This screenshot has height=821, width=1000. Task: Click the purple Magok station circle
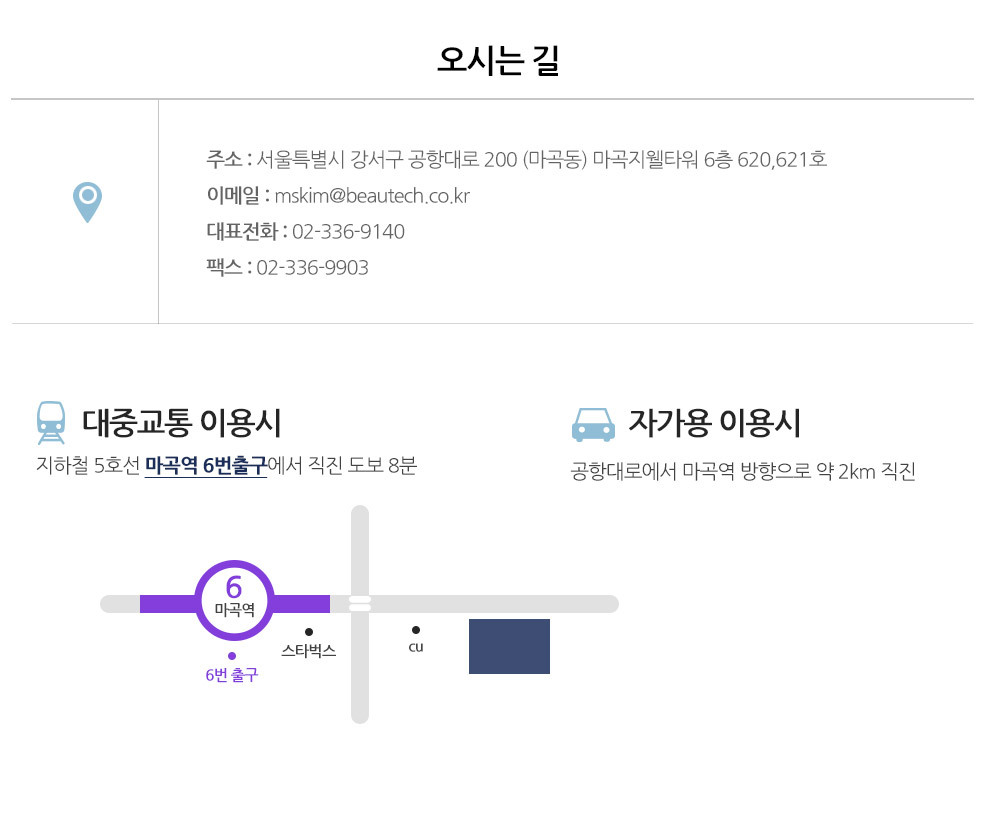point(234,598)
